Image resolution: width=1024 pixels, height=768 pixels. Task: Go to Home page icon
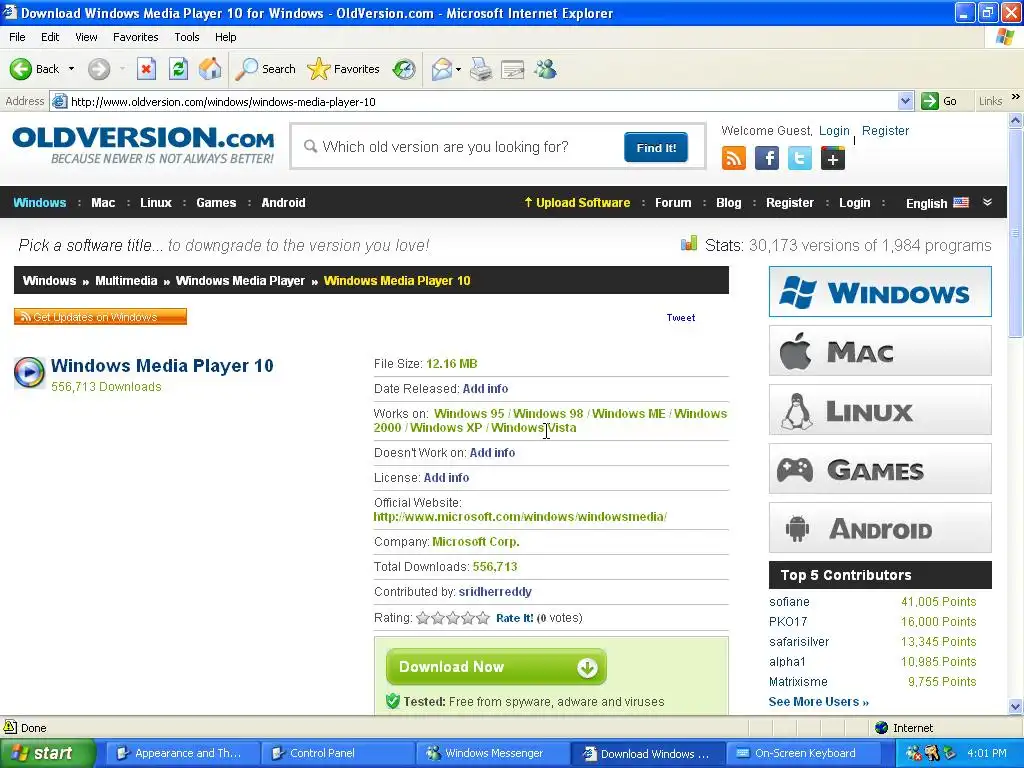pyautogui.click(x=210, y=69)
